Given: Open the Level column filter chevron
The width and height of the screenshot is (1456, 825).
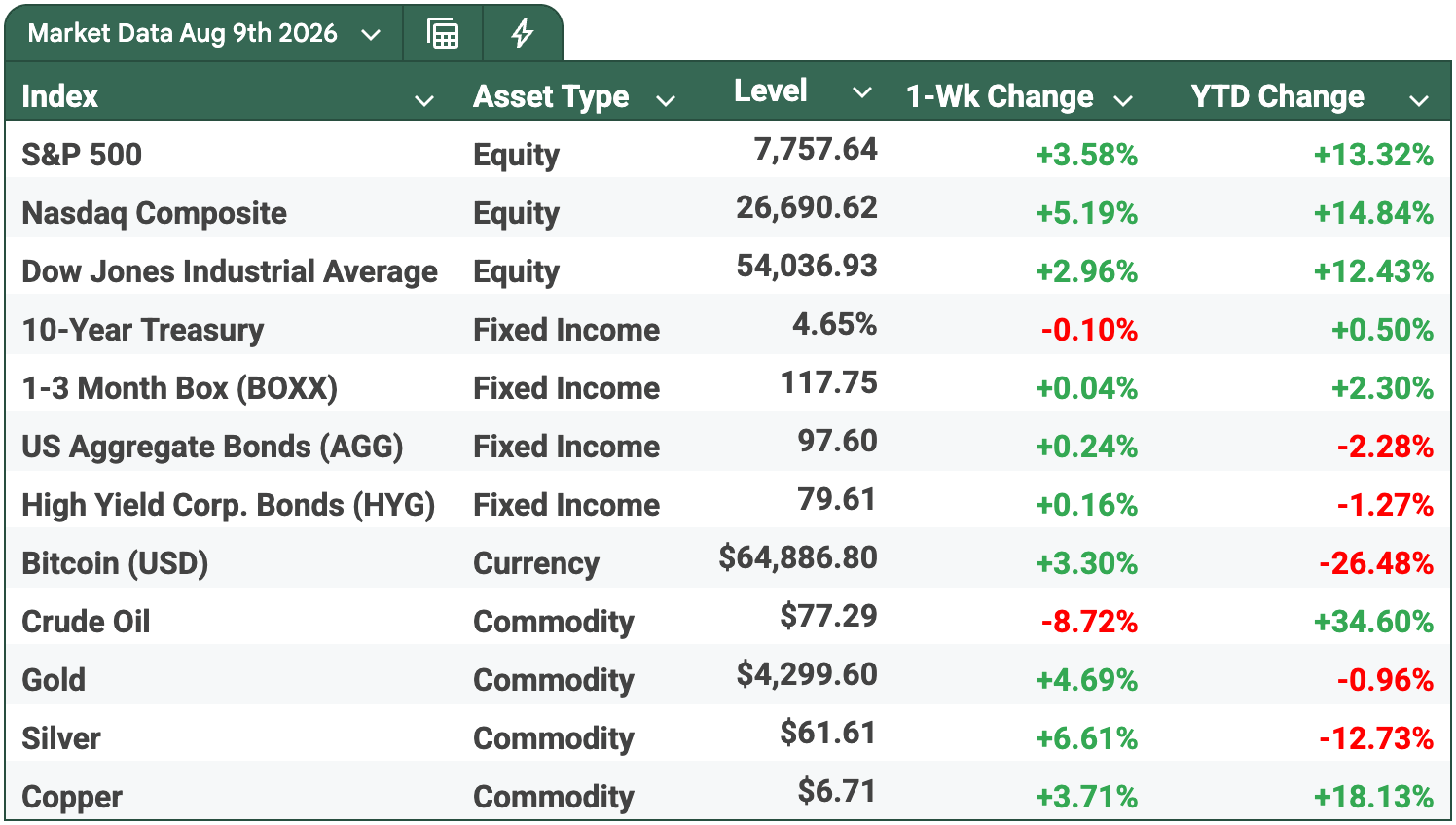Looking at the screenshot, I should tap(861, 92).
